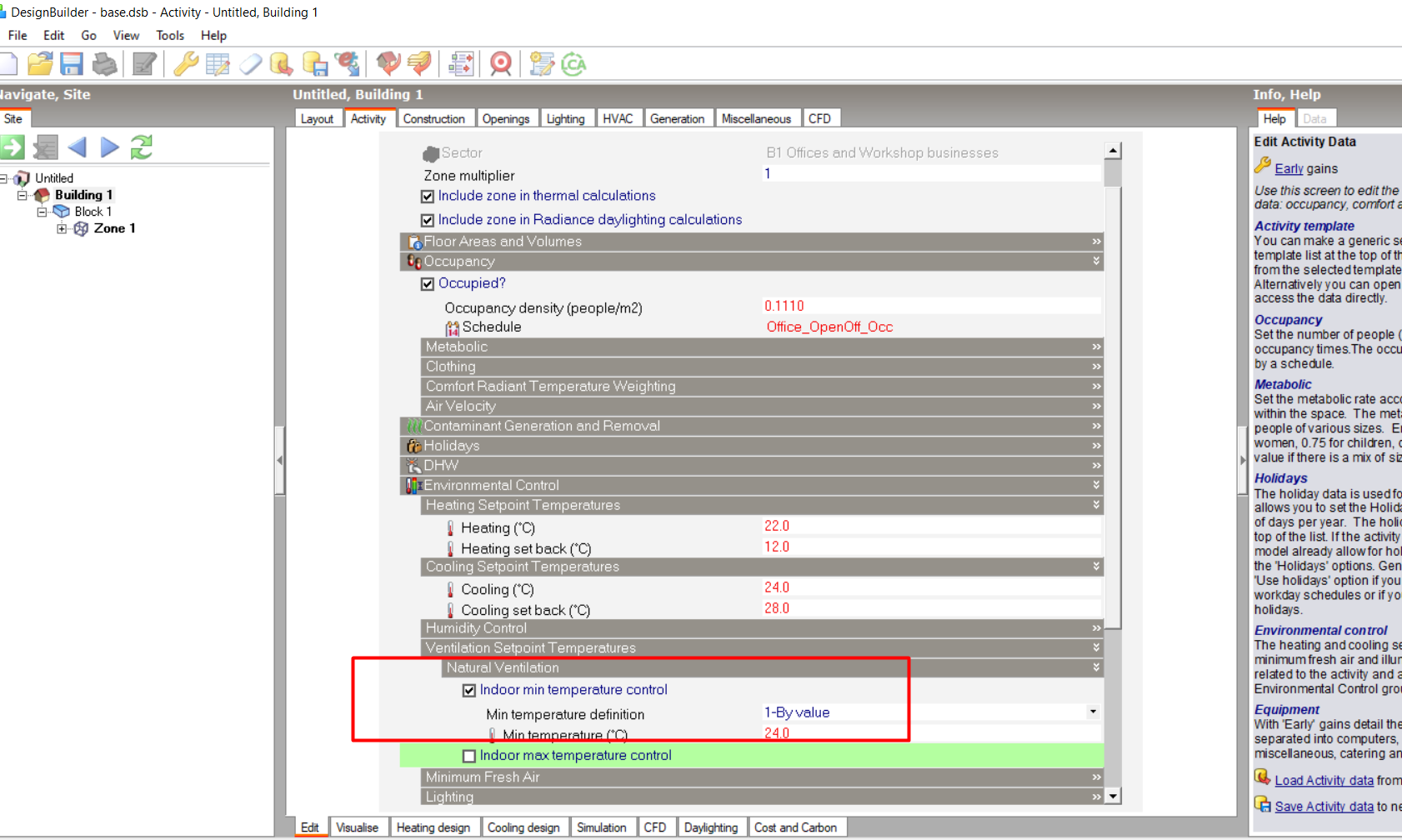1402x840 pixels.
Task: Open the Cooling design bottom tab
Action: pos(523,827)
